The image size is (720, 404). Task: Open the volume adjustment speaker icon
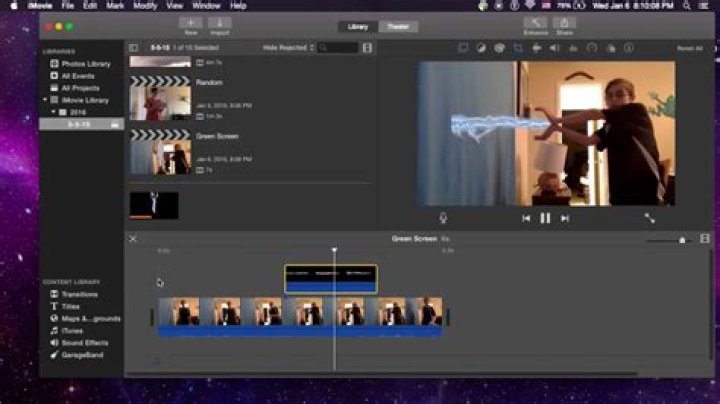pos(555,48)
